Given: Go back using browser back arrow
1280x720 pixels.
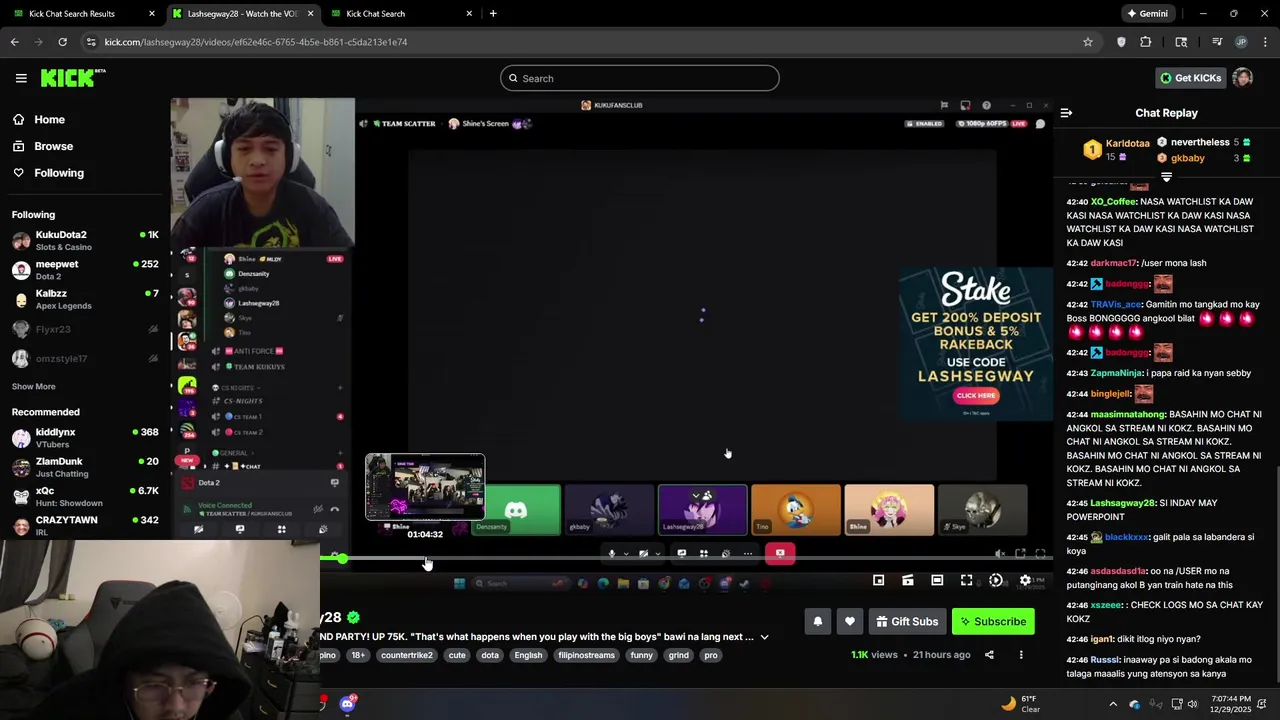Looking at the screenshot, I should pyautogui.click(x=15, y=42).
